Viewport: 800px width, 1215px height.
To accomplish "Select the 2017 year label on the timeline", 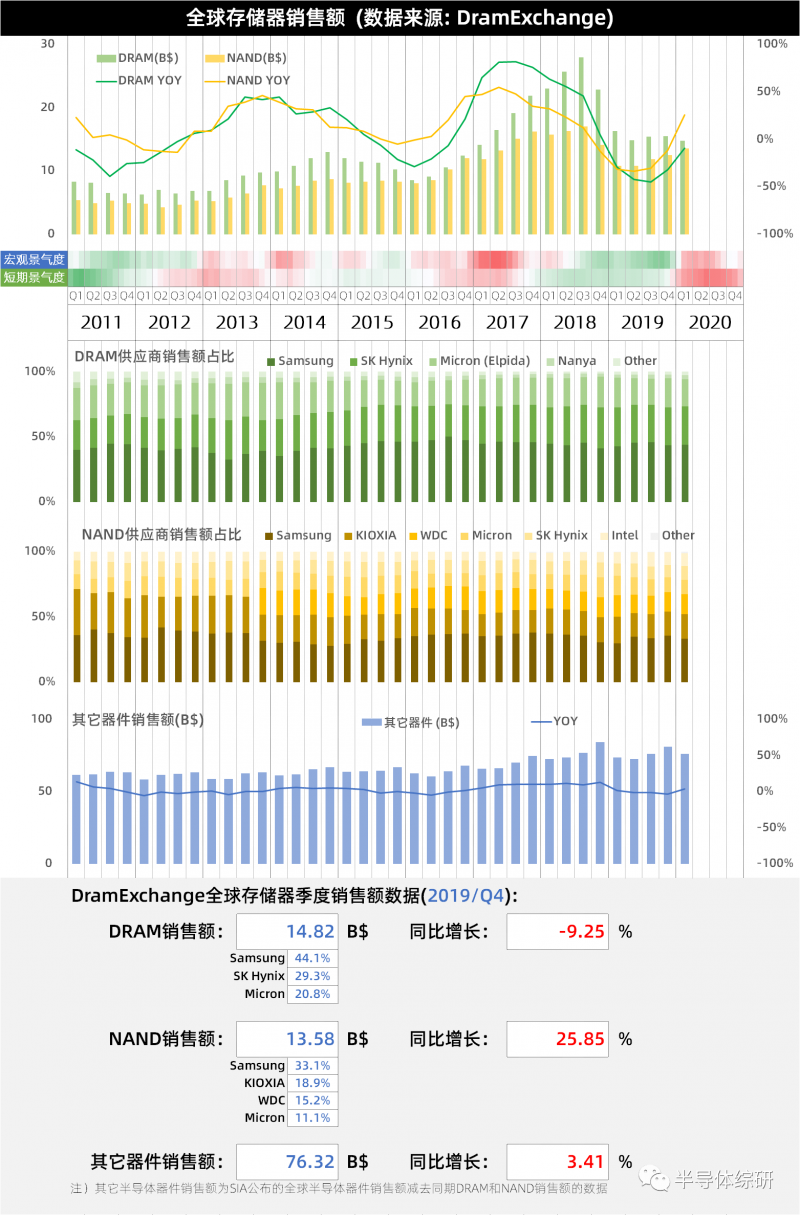I will click(x=507, y=323).
